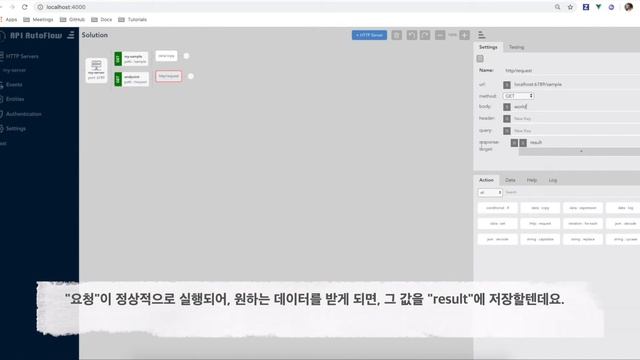640x360 pixels.
Task: Pick the data log action
Action: click(623, 208)
